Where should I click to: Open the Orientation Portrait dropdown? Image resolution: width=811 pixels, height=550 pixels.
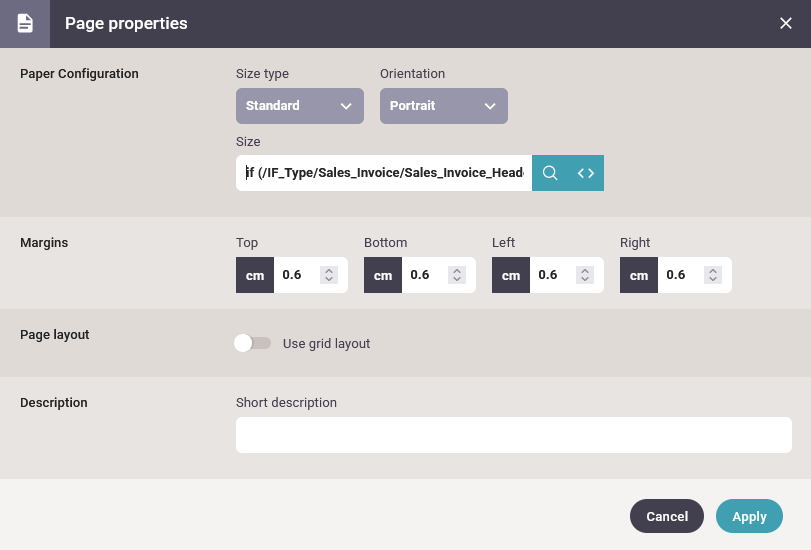click(444, 106)
